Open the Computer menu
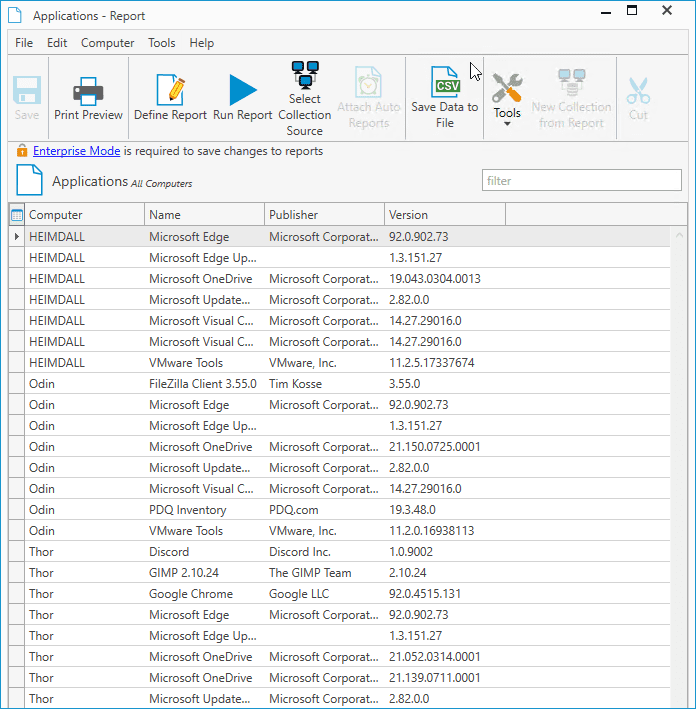Screen dimensions: 696x709 108,43
